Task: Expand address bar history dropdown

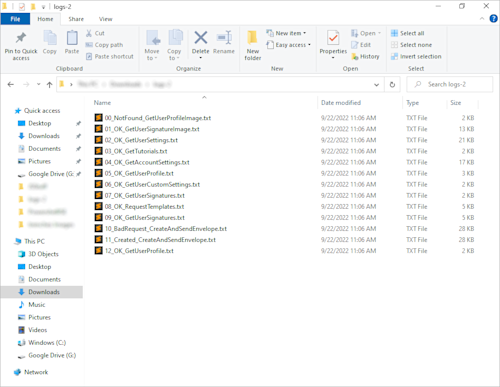Action: tap(376, 85)
